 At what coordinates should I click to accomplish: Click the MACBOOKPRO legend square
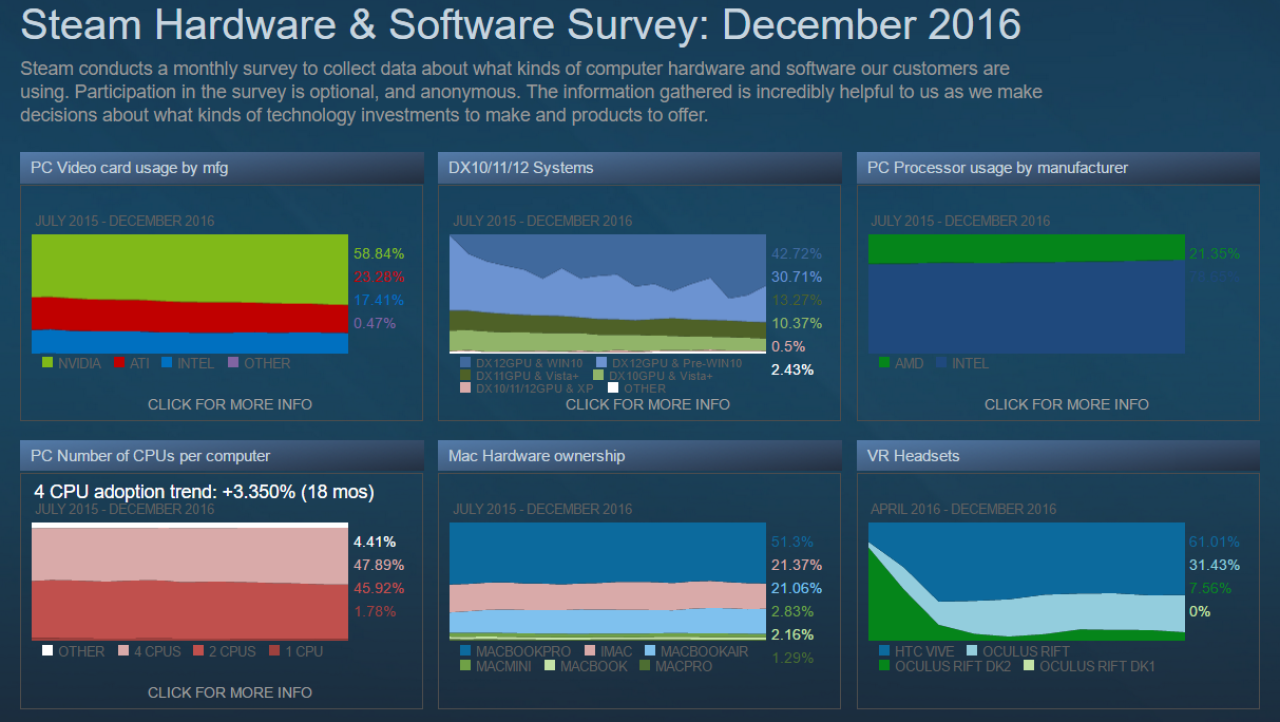[465, 651]
